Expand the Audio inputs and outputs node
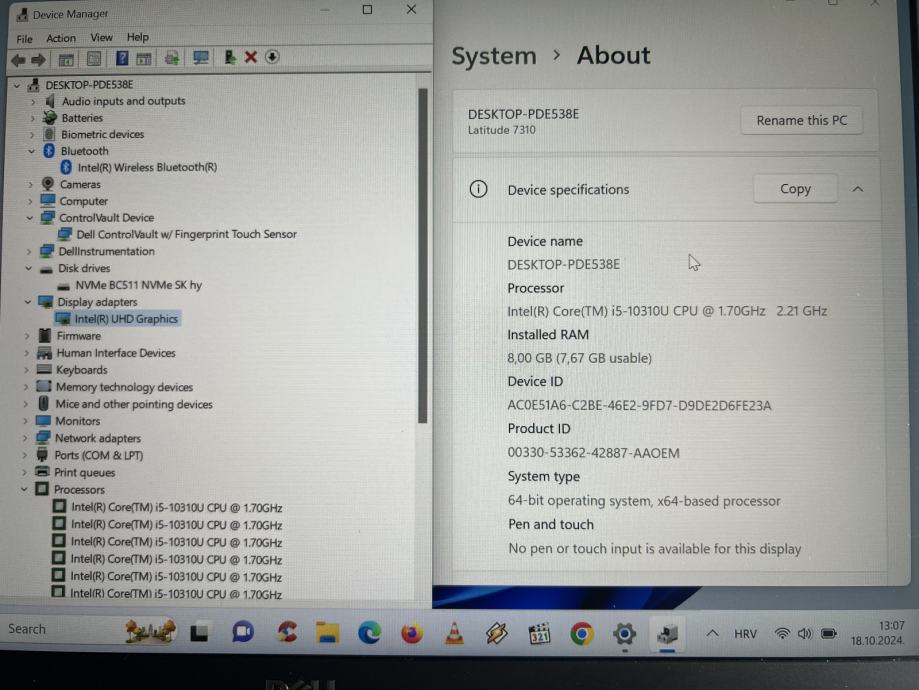 [x=33, y=101]
